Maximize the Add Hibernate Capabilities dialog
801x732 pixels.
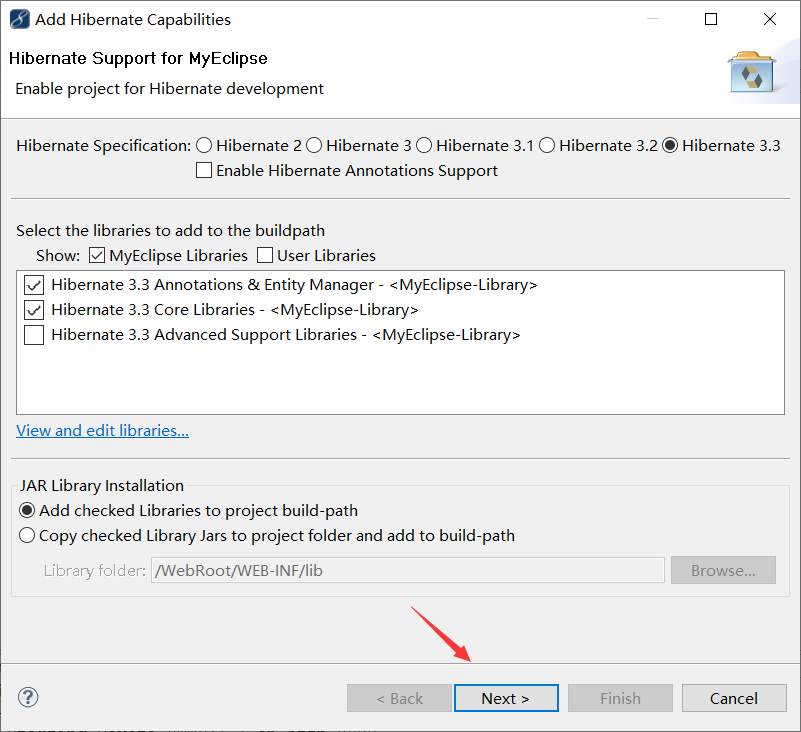coord(711,19)
